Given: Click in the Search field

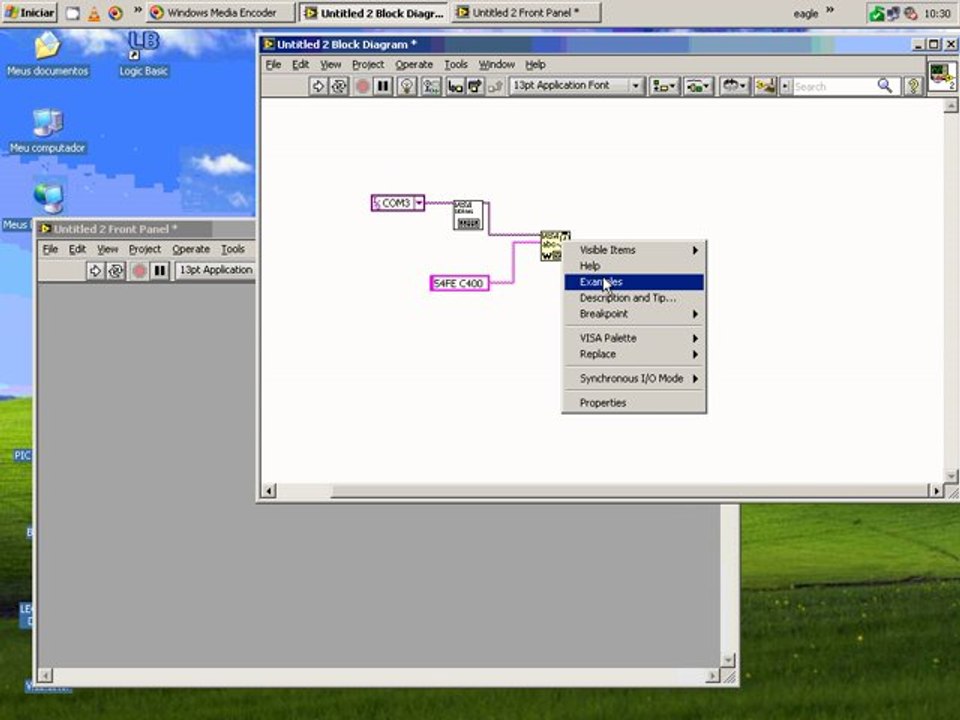Looking at the screenshot, I should pyautogui.click(x=833, y=87).
